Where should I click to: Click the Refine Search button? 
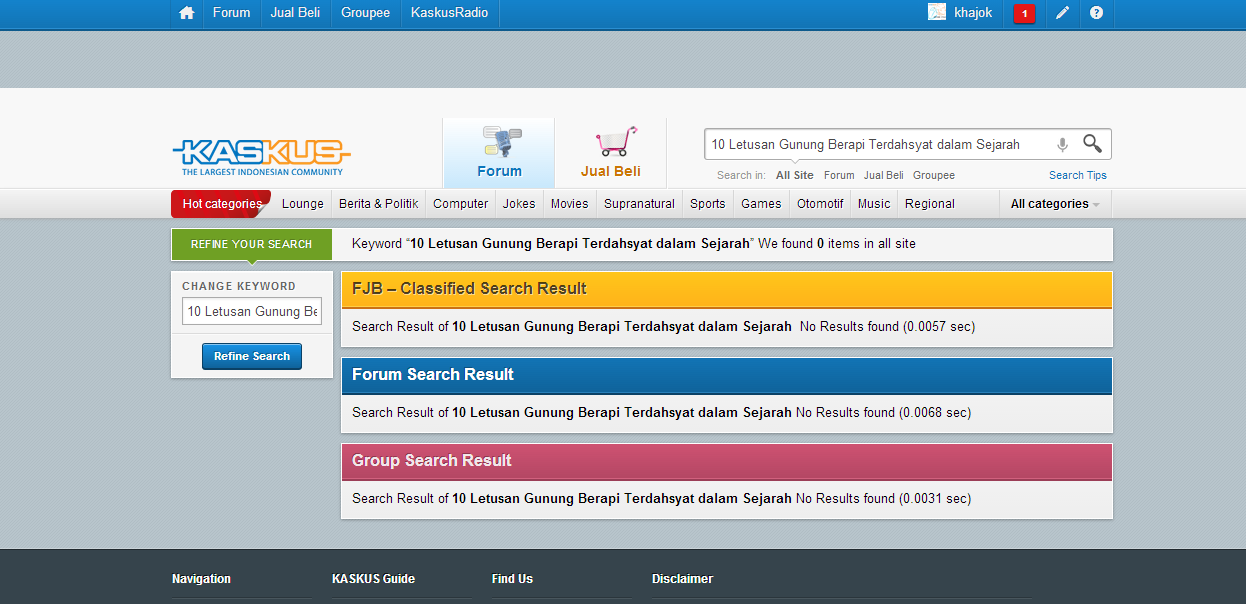click(252, 356)
